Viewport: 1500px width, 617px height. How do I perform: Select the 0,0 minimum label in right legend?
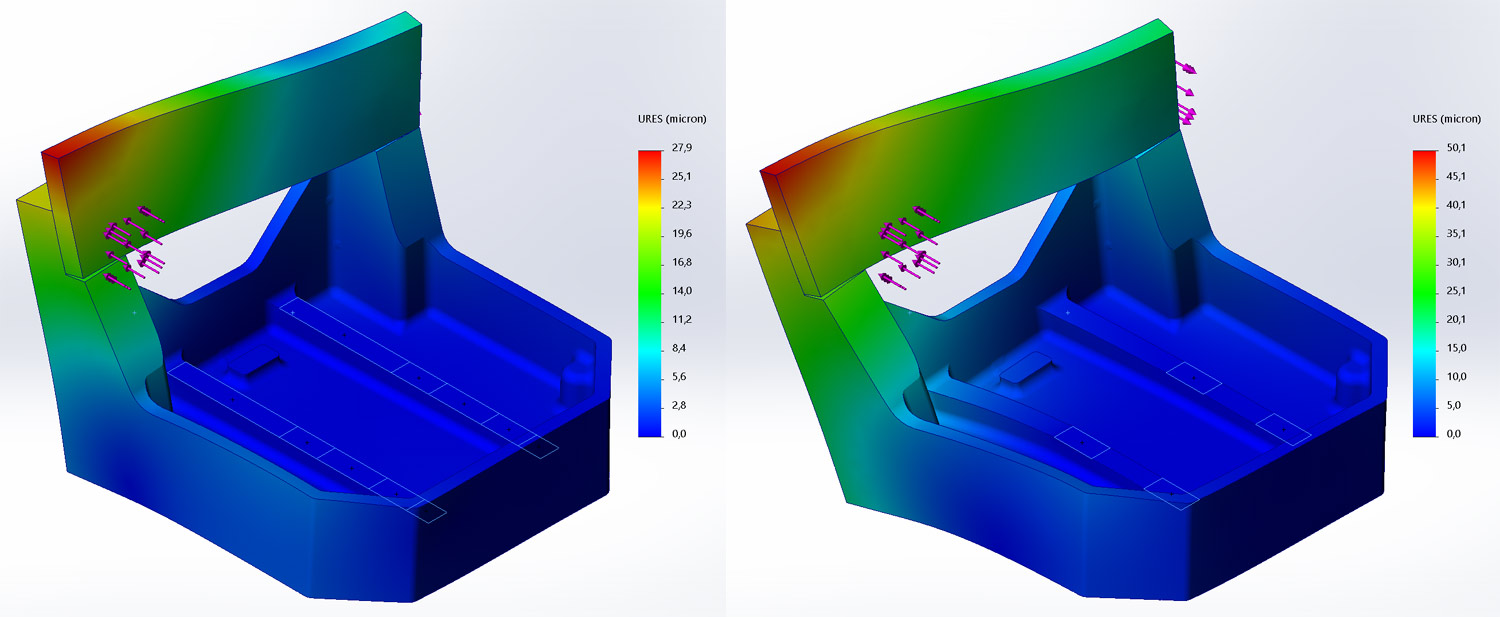click(x=1456, y=434)
